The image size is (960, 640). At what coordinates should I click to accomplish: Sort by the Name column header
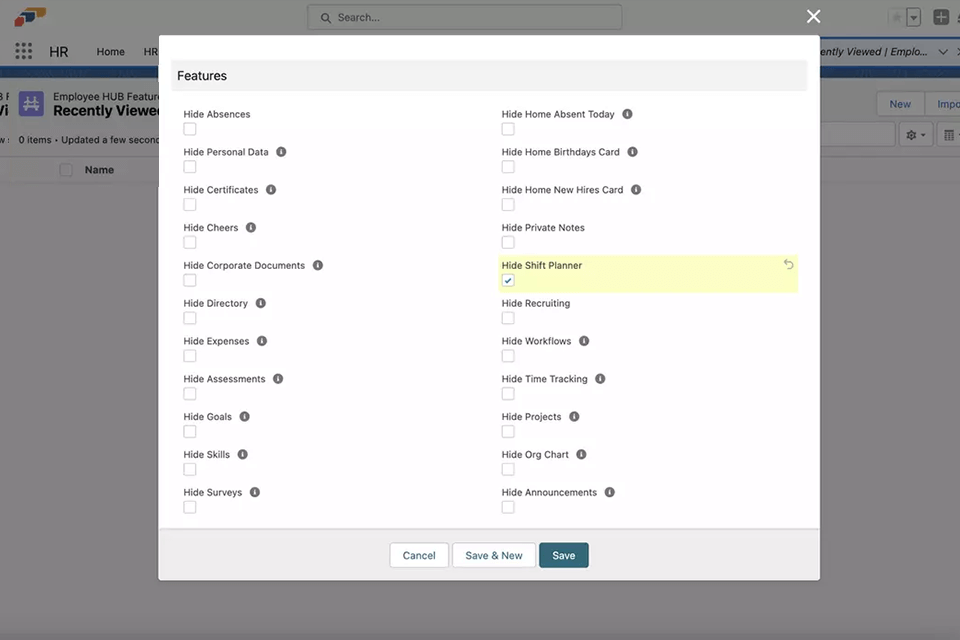[99, 170]
